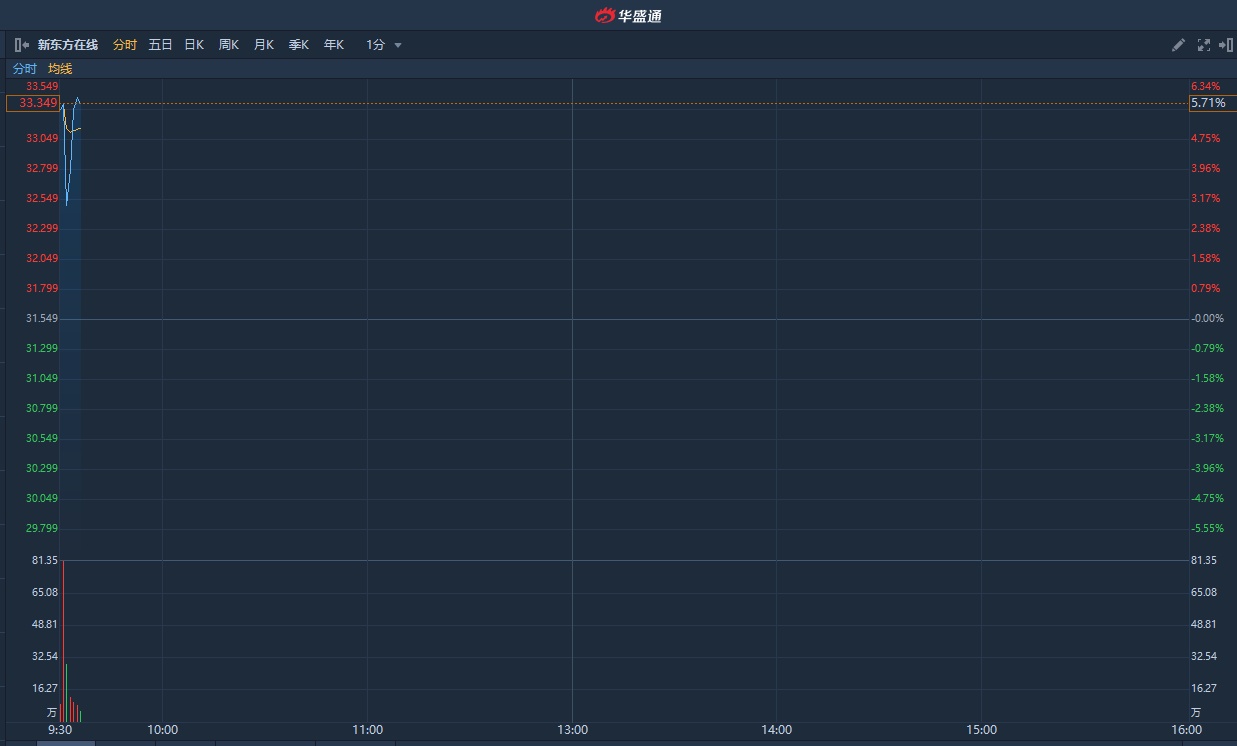Click the tallest volume bar at 9:30
Screen dimensions: 1237x746
[x=63, y=640]
